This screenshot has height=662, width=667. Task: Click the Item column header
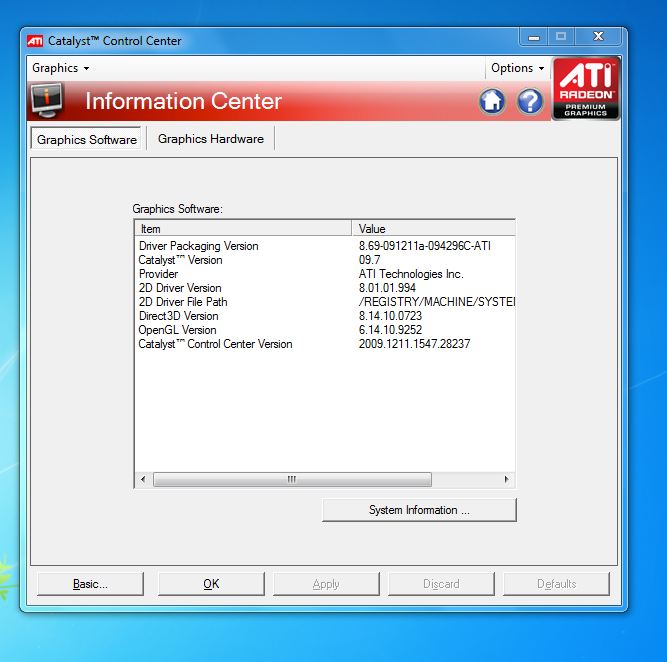pyautogui.click(x=243, y=228)
